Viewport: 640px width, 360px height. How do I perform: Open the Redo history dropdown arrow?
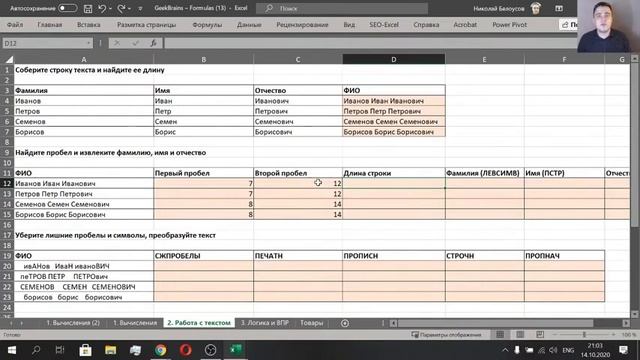pyautogui.click(x=129, y=8)
